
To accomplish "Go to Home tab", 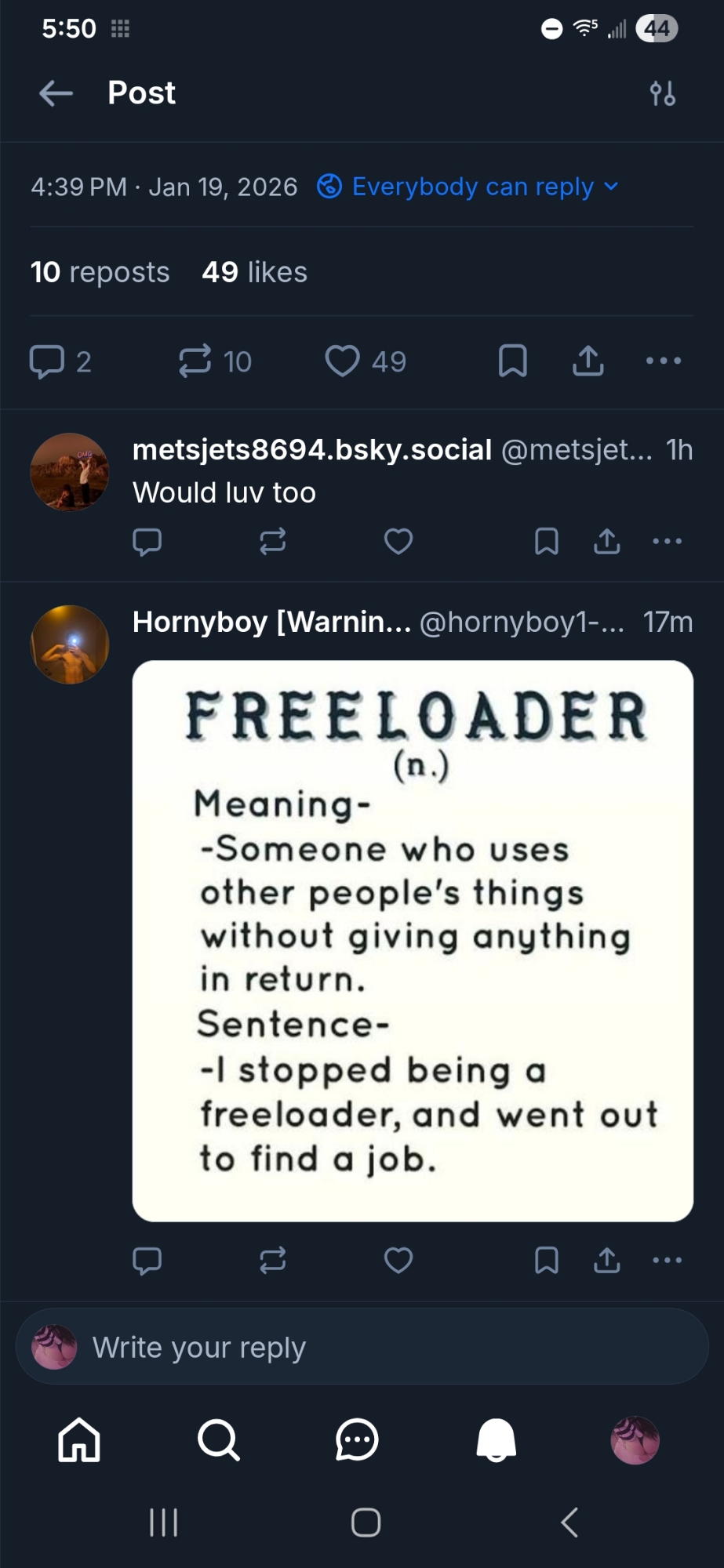I will pos(79,1440).
